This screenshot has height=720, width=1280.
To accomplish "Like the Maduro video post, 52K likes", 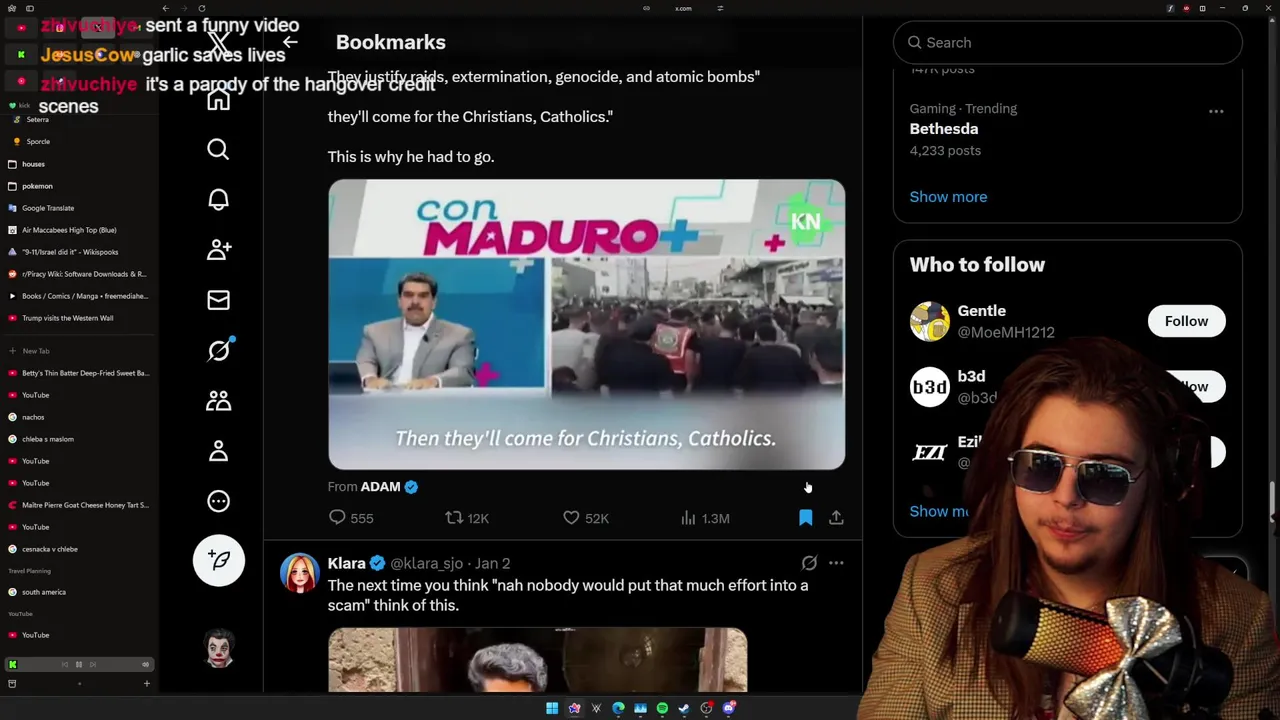I will click(x=586, y=518).
